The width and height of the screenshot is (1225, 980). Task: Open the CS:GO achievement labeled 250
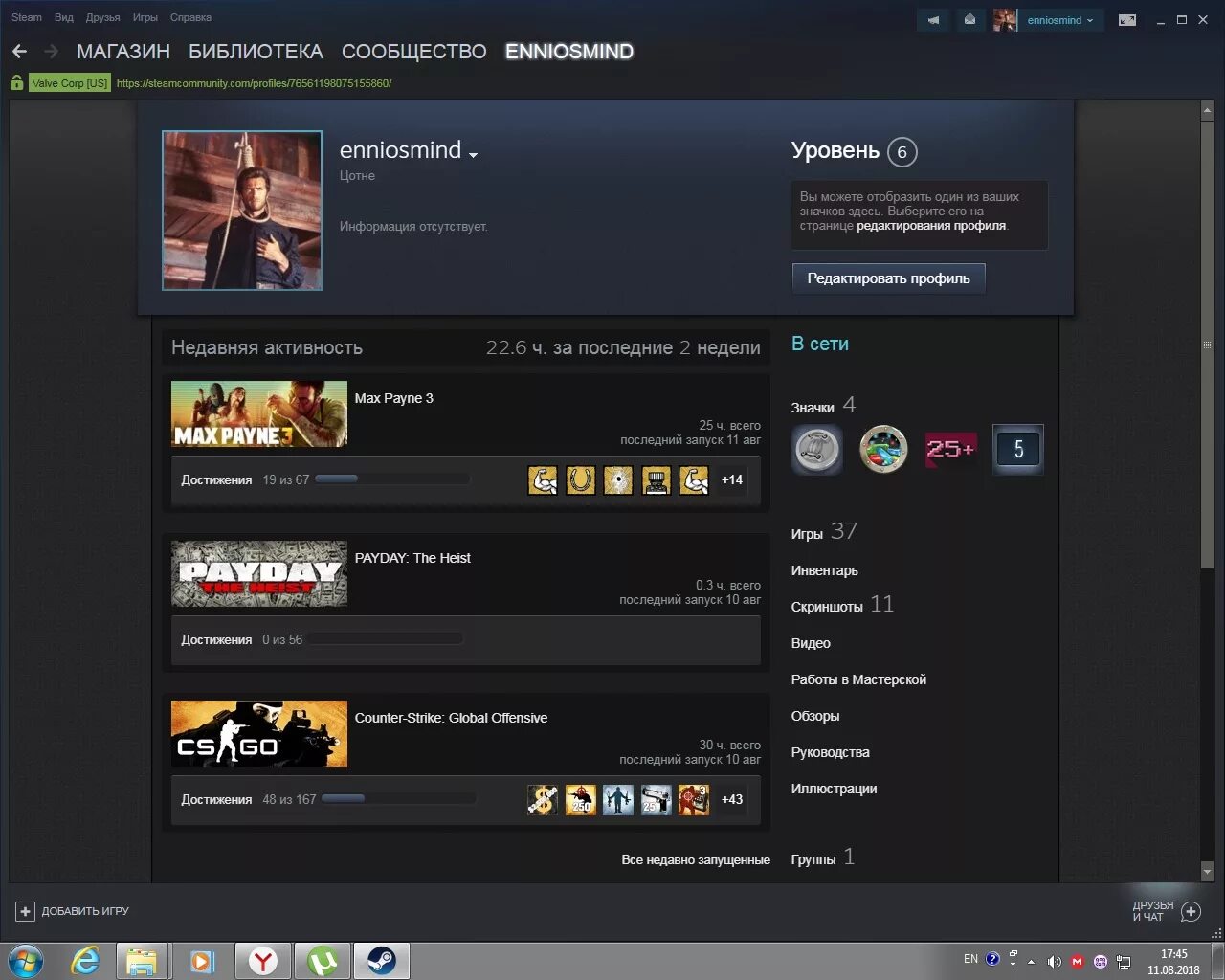click(x=581, y=799)
